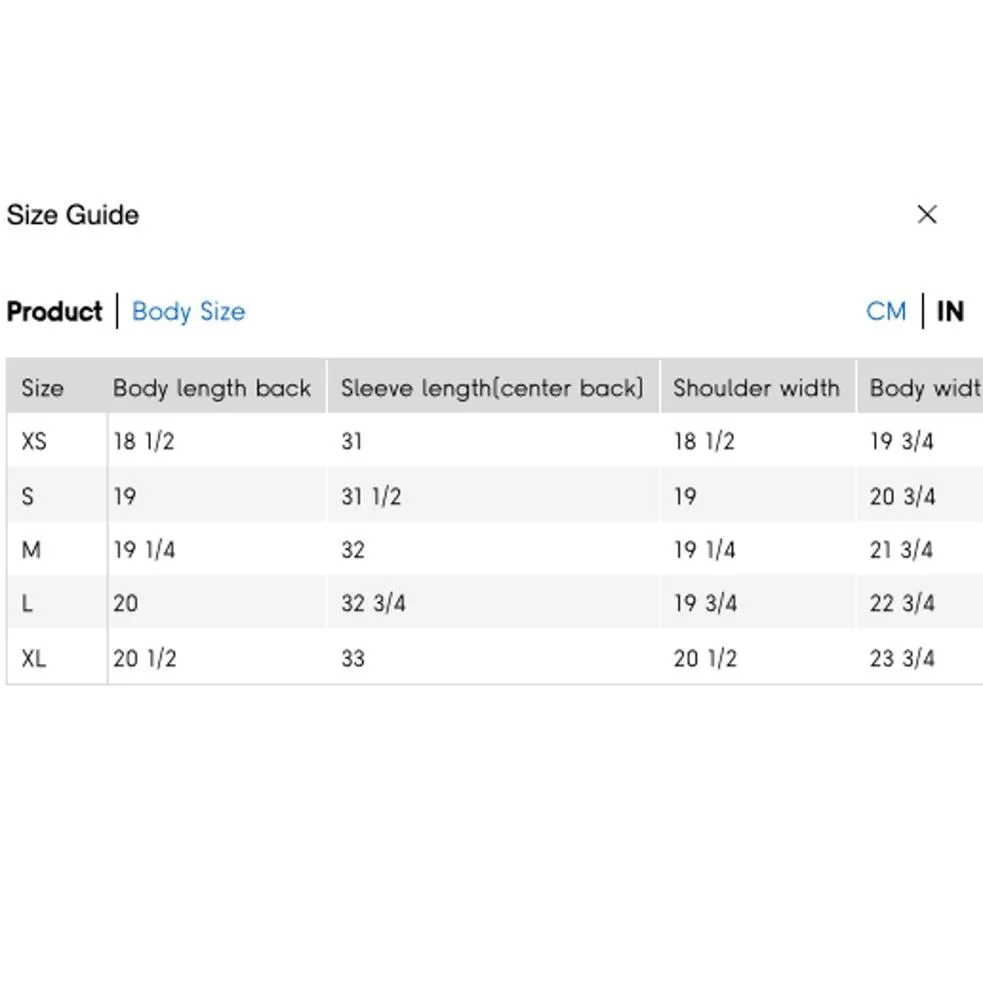Click the Sleeve length(center back) header
The width and height of the screenshot is (983, 983).
tap(491, 388)
